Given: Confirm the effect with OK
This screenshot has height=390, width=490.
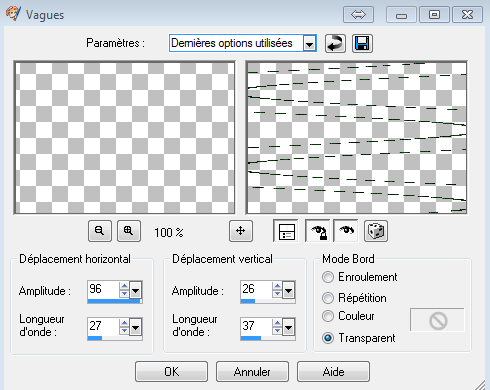Looking at the screenshot, I should coord(171,371).
